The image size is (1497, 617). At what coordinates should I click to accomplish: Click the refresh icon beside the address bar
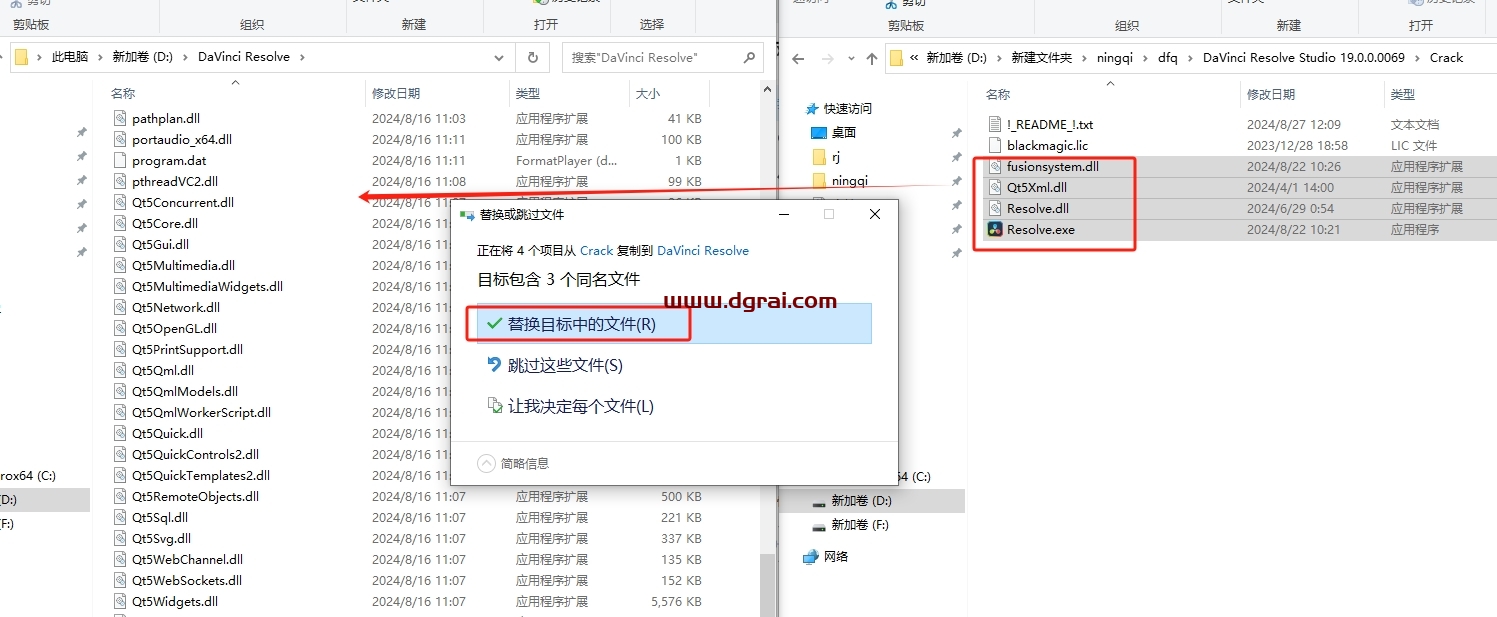click(533, 57)
